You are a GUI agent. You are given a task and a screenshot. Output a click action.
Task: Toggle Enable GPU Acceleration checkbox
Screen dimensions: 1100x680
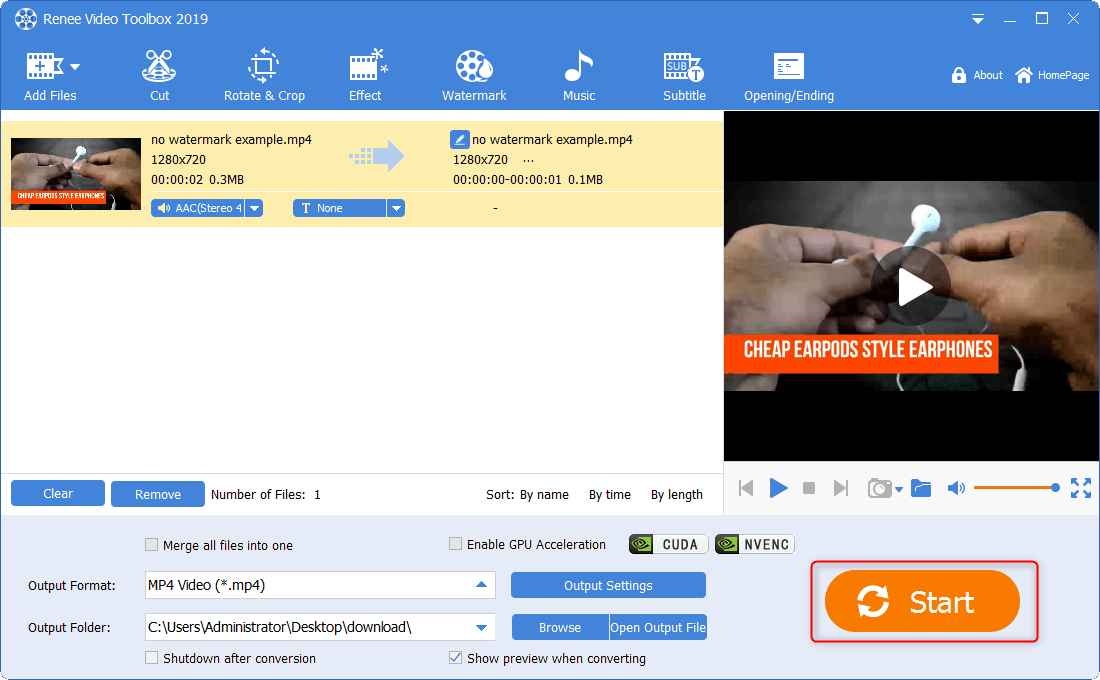(456, 544)
